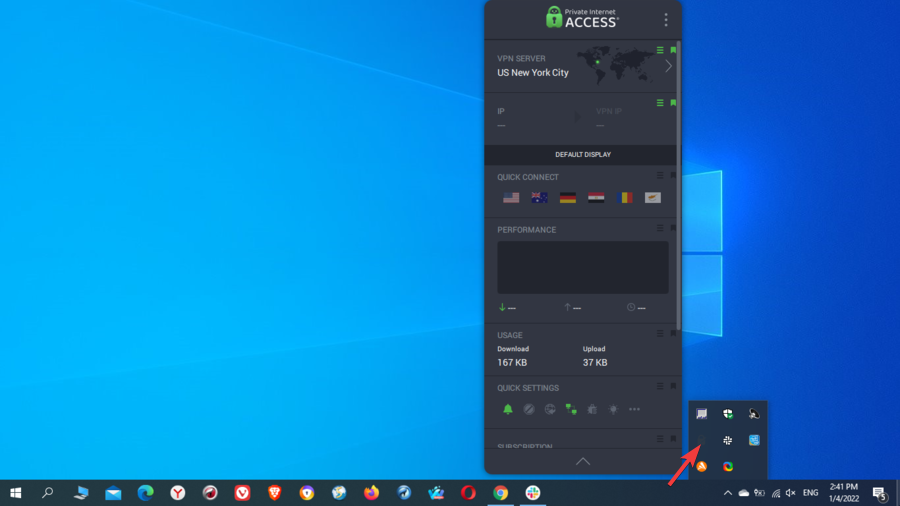Toggle the port forwarding quick setting icon
The image size is (900, 506).
click(x=571, y=409)
